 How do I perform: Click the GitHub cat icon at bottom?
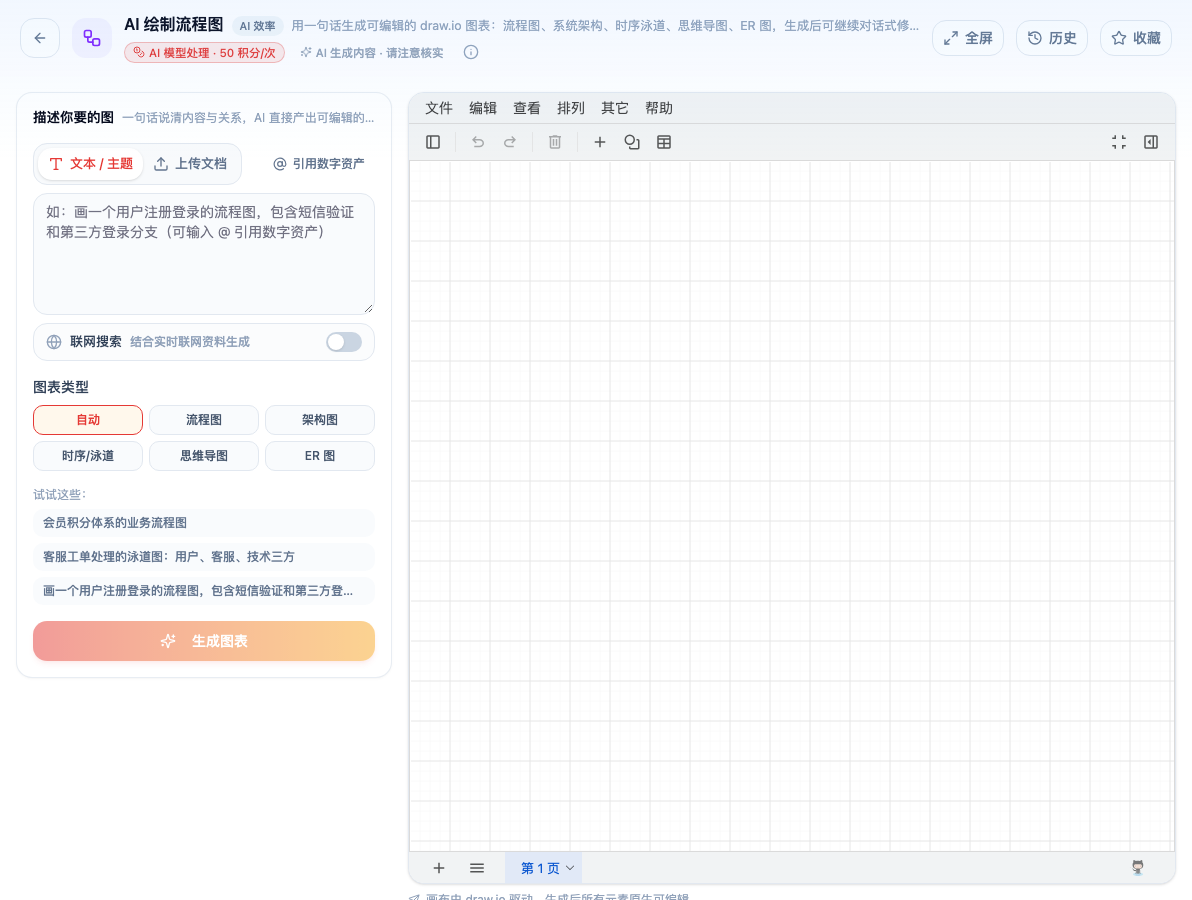1137,867
